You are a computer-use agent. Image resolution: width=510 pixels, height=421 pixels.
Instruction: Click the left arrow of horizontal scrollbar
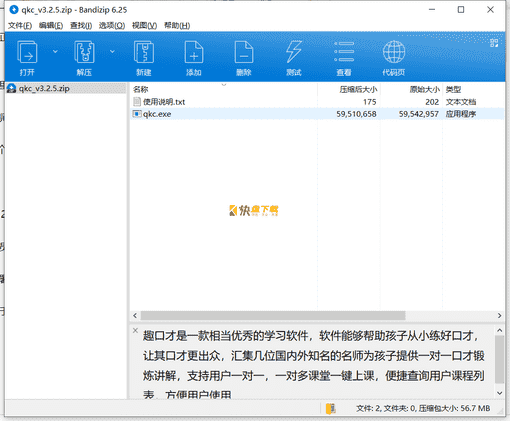(135, 315)
